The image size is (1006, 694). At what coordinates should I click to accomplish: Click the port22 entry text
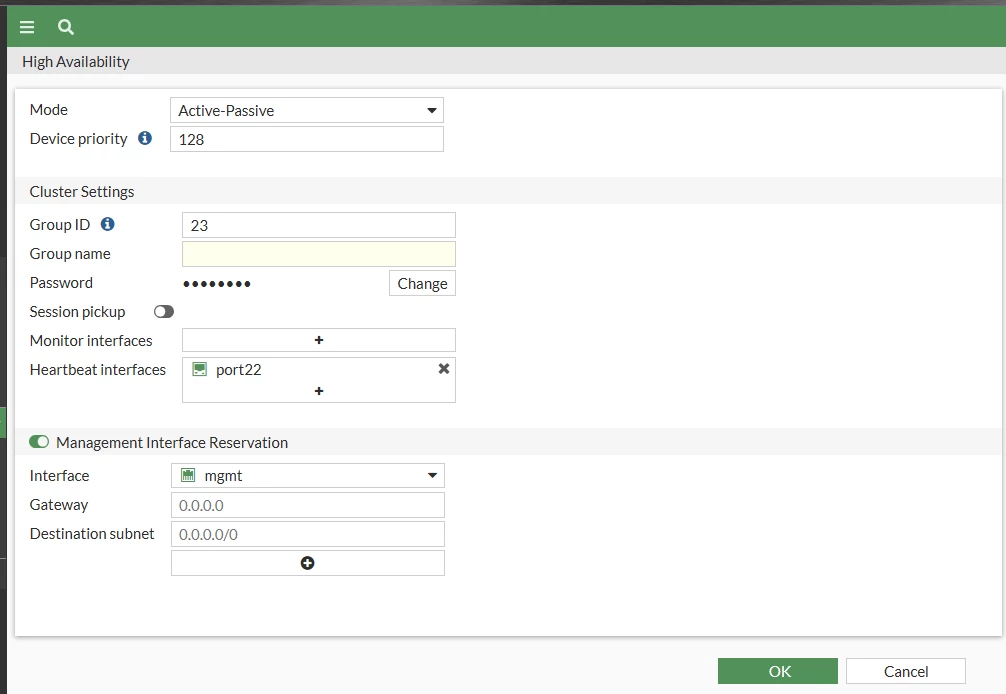coord(239,370)
